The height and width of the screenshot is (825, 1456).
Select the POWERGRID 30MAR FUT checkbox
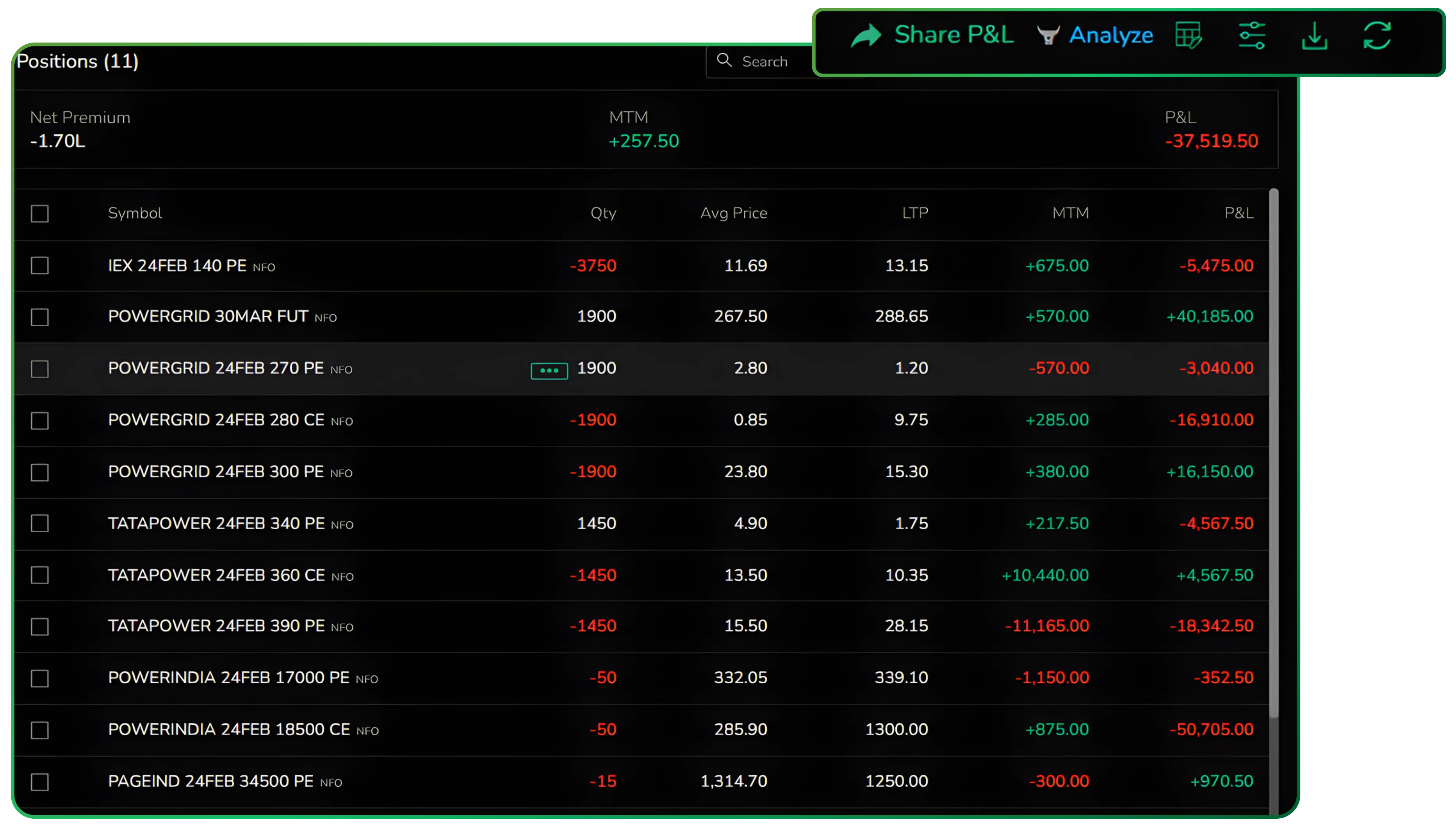click(39, 317)
